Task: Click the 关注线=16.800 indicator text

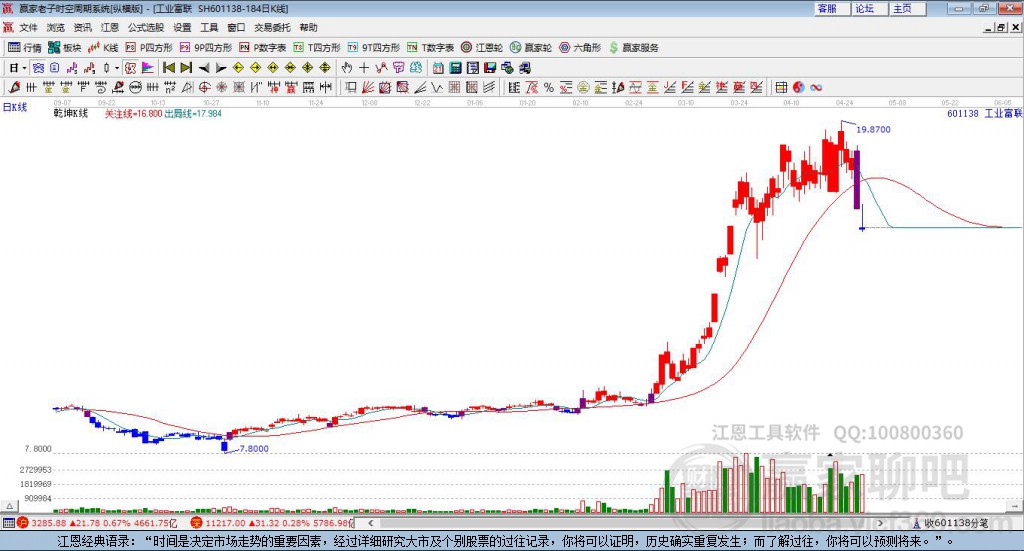Action: pyautogui.click(x=133, y=114)
